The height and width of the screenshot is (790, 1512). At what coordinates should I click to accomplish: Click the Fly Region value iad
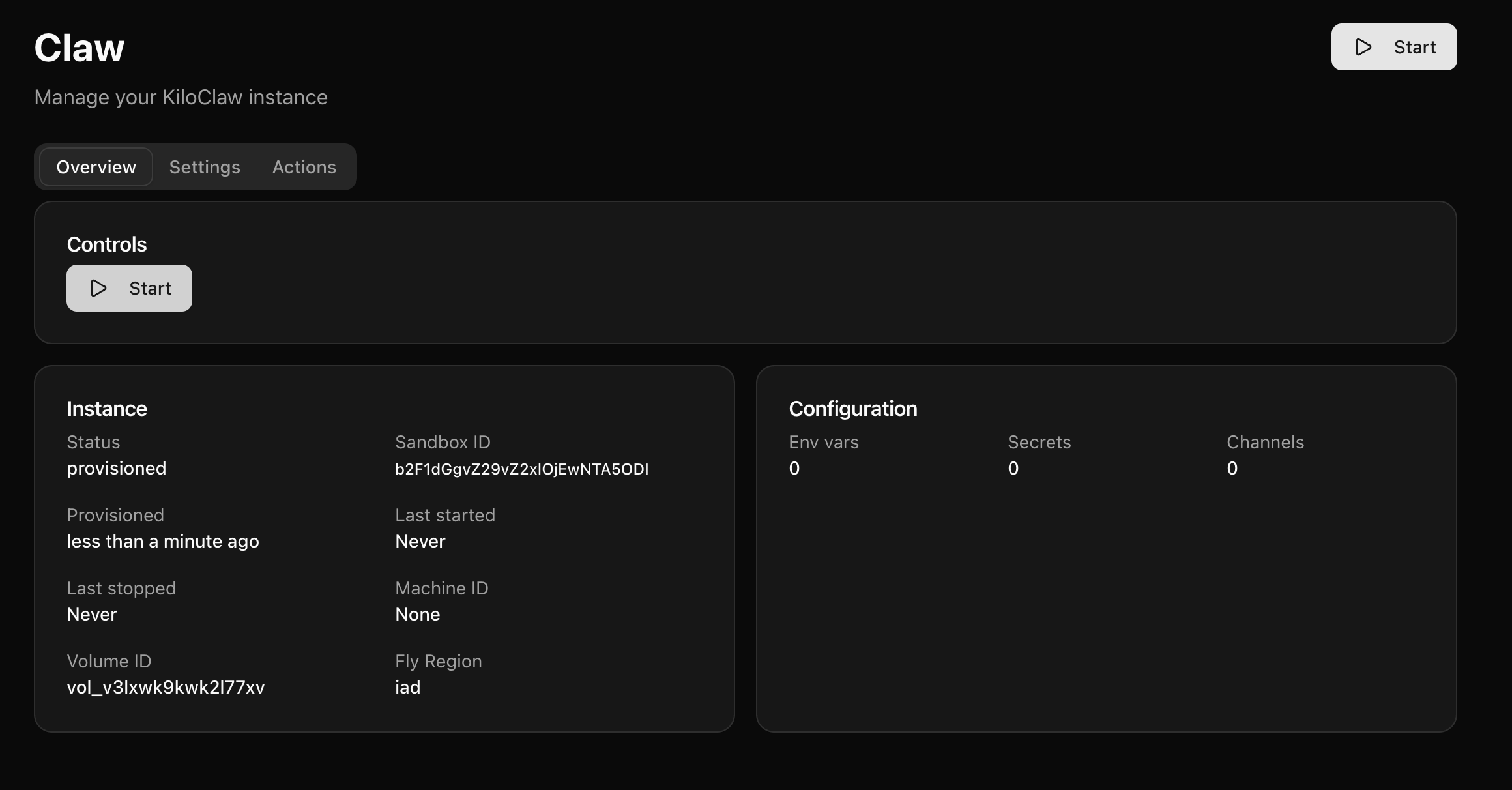click(x=407, y=687)
